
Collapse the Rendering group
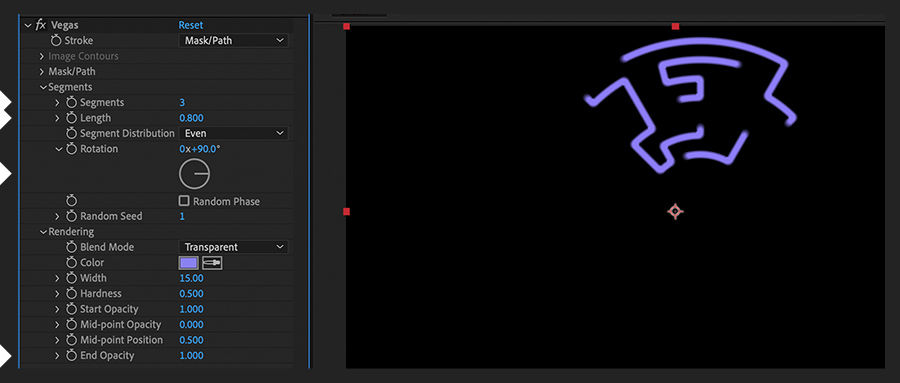coord(43,232)
